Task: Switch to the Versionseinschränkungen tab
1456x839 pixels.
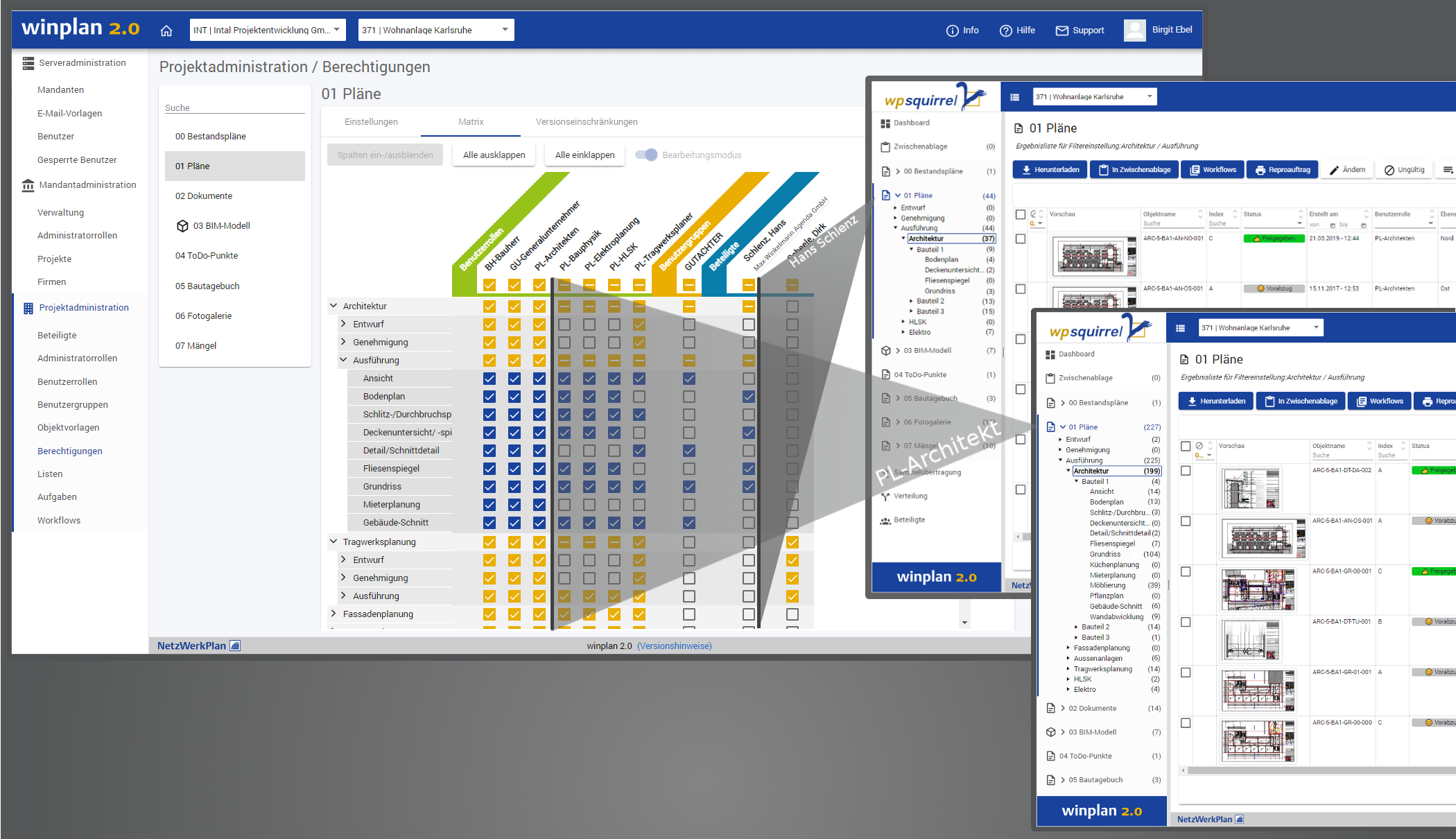Action: 587,122
